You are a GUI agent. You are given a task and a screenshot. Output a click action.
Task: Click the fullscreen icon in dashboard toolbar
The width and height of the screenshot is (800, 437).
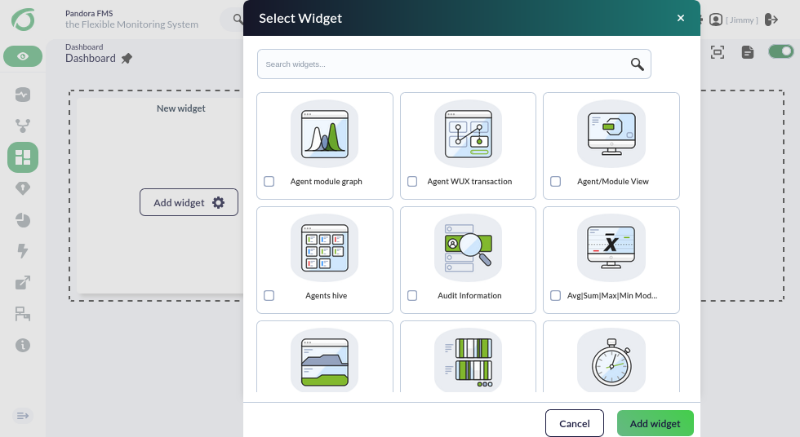point(717,52)
